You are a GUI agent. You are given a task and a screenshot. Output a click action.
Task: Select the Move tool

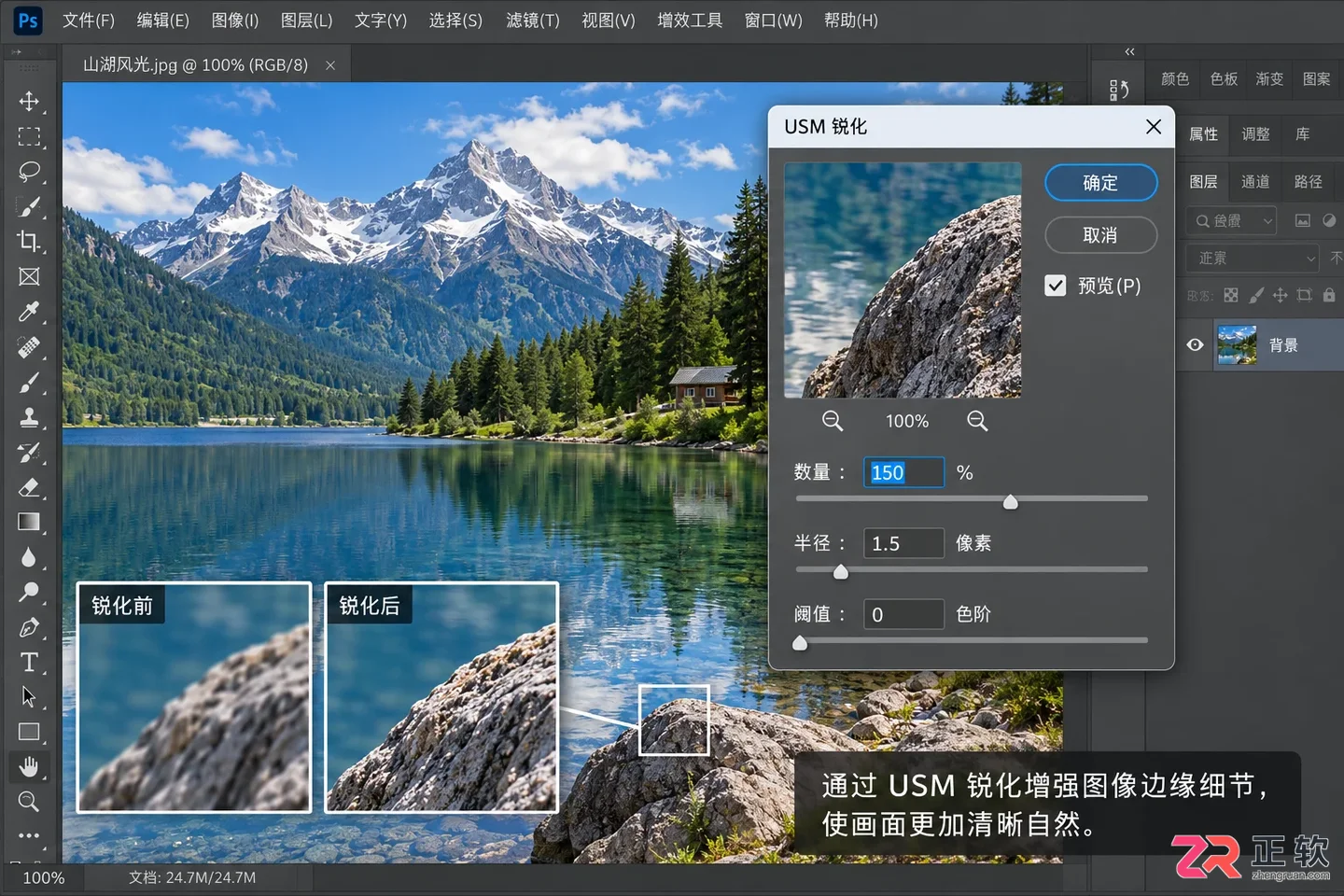29,101
